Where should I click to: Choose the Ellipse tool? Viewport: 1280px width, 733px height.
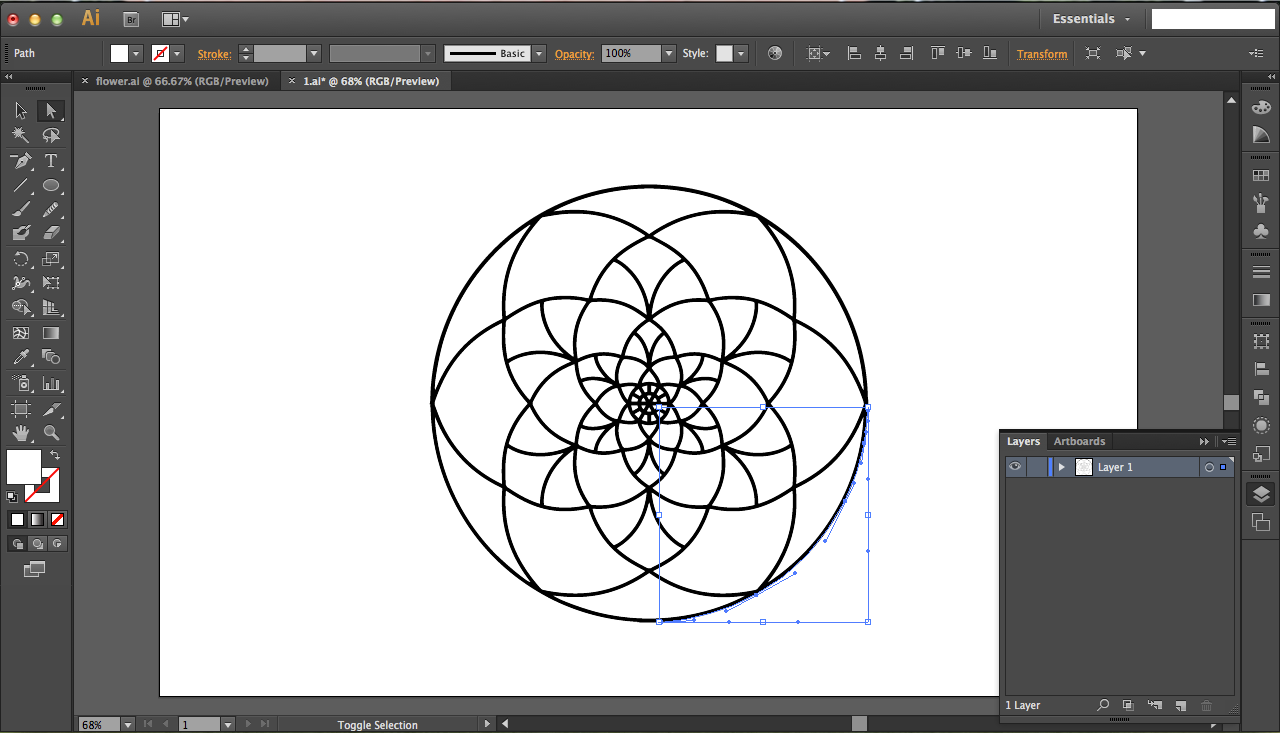(x=51, y=186)
